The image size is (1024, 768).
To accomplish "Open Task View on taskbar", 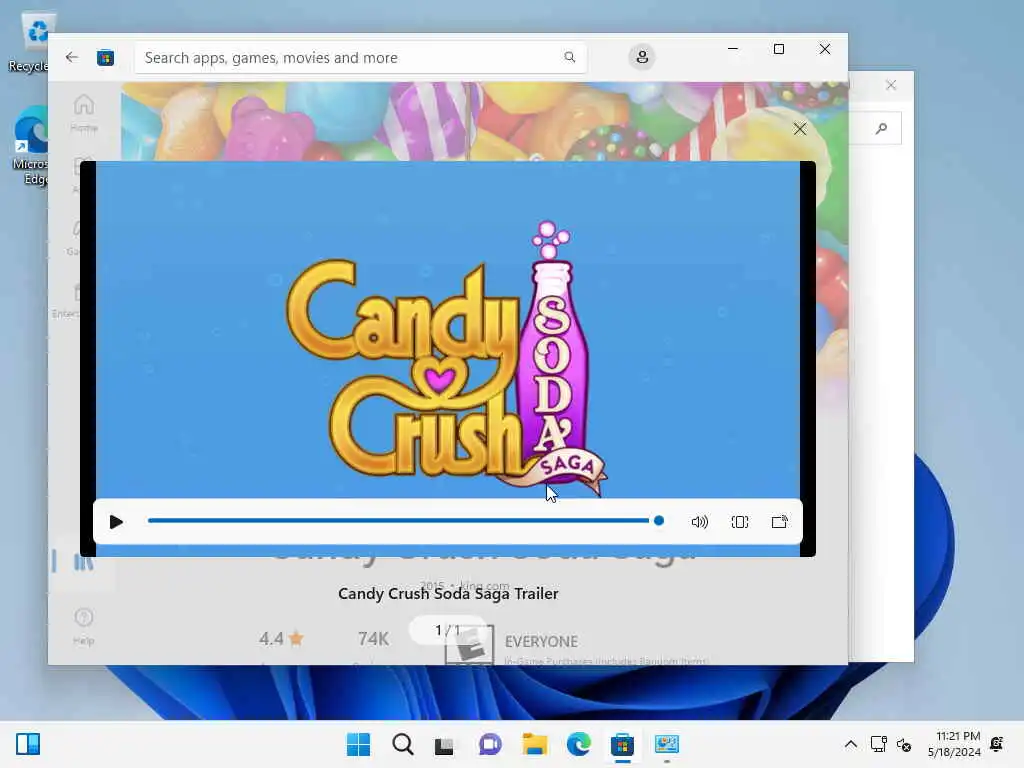I will pyautogui.click(x=444, y=745).
